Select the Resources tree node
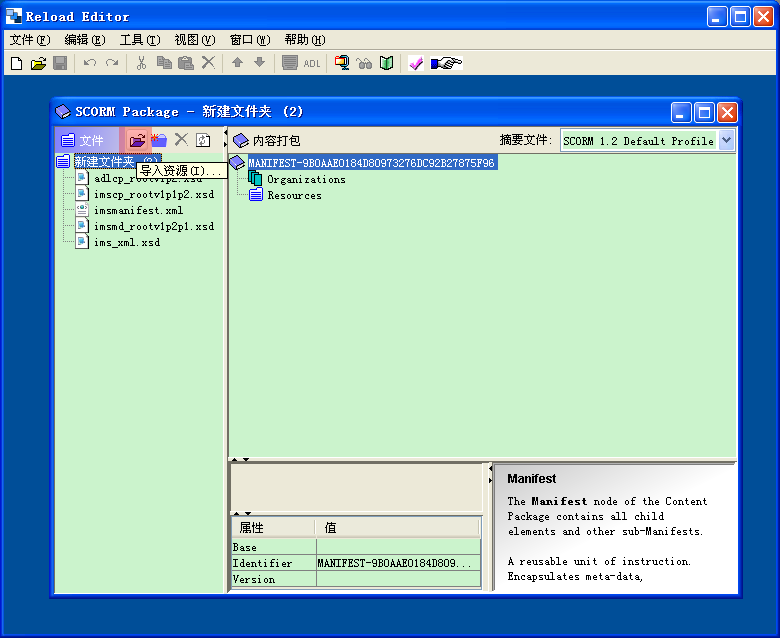The width and height of the screenshot is (780, 638). (294, 195)
